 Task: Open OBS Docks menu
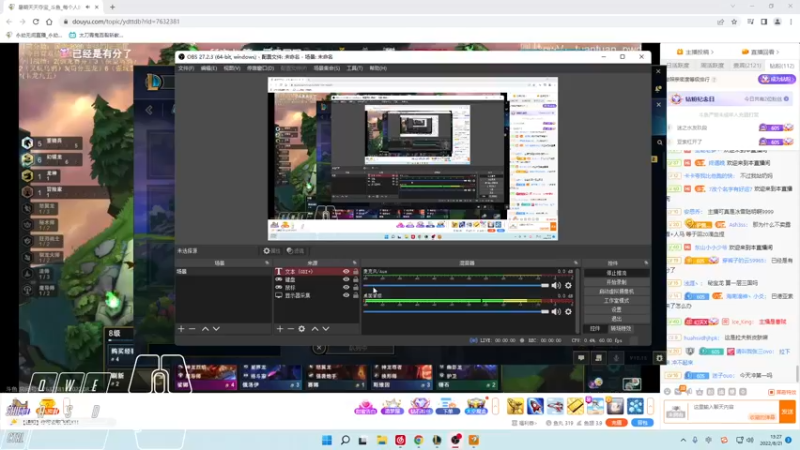pyautogui.click(x=260, y=68)
